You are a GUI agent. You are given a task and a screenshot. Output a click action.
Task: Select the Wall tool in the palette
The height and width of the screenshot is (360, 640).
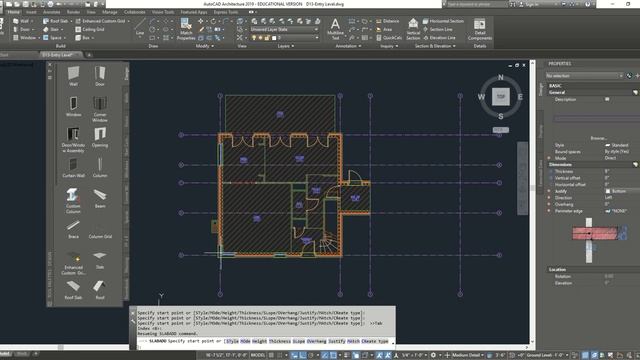73,76
